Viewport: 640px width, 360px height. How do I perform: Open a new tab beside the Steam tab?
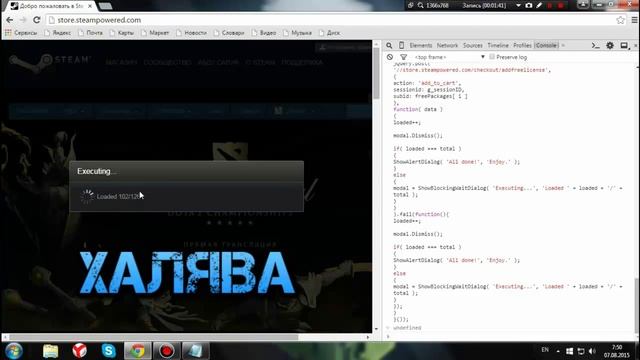pyautogui.click(x=105, y=6)
